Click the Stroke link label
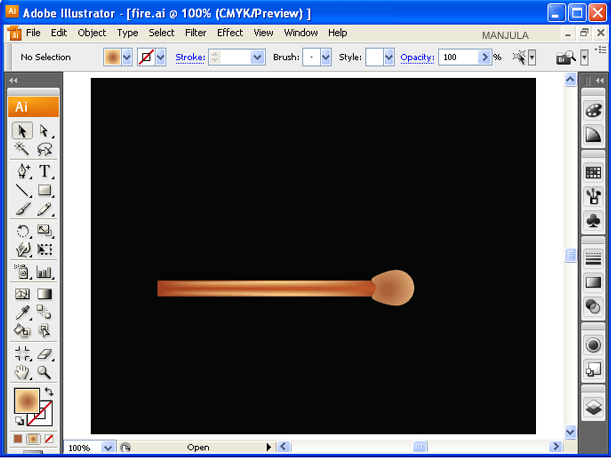The width and height of the screenshot is (611, 459). [x=190, y=57]
